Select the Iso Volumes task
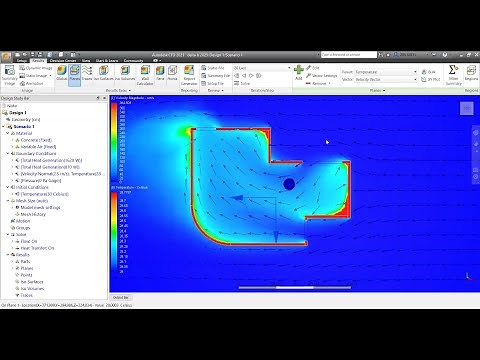480x360 pixels. point(125,73)
